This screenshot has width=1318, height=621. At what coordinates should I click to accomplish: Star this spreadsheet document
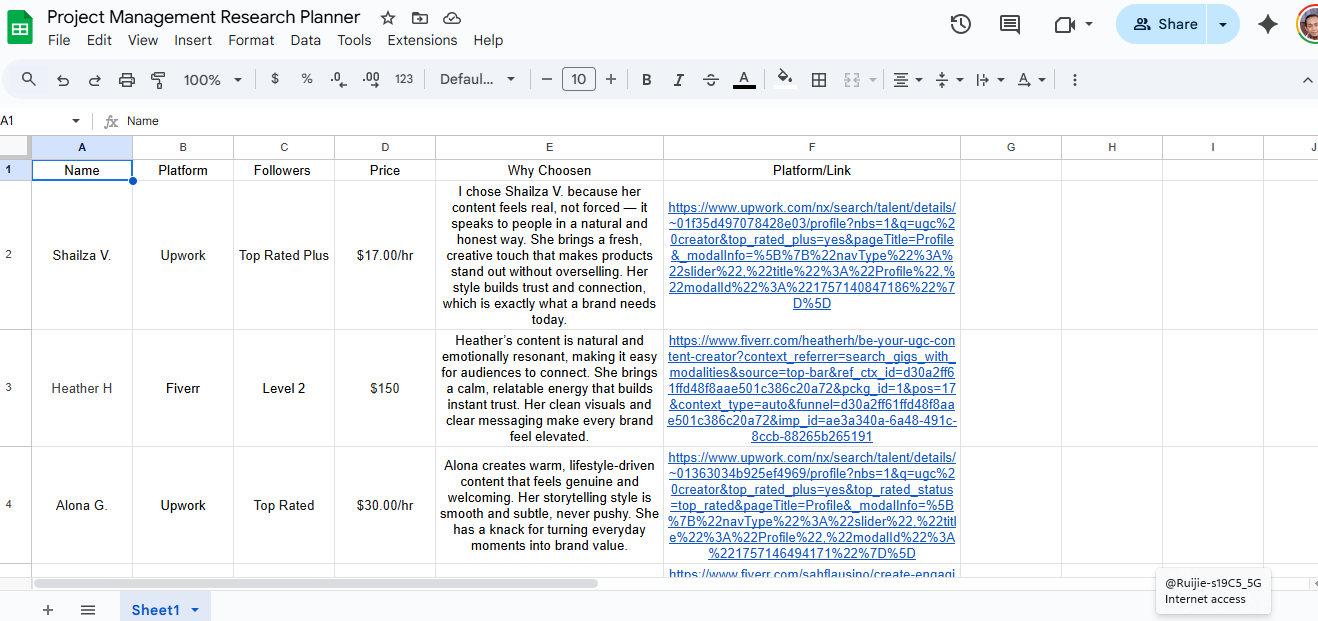388,18
